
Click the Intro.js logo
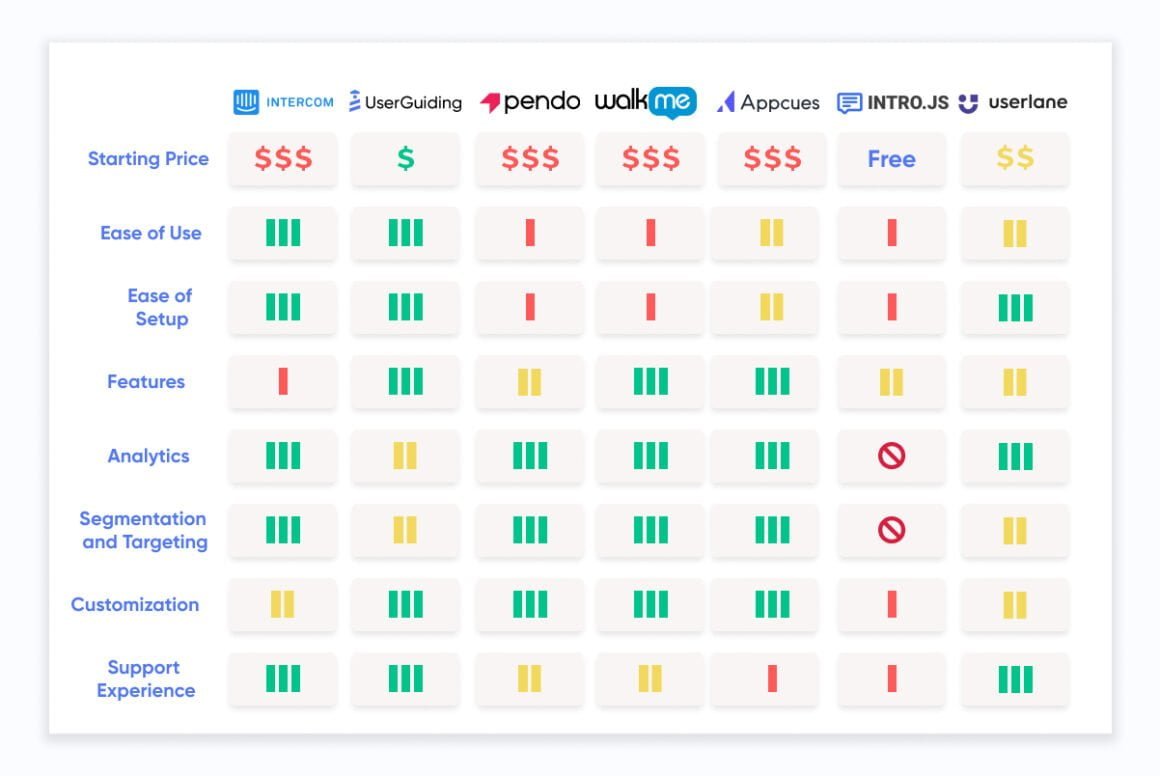pyautogui.click(x=892, y=102)
